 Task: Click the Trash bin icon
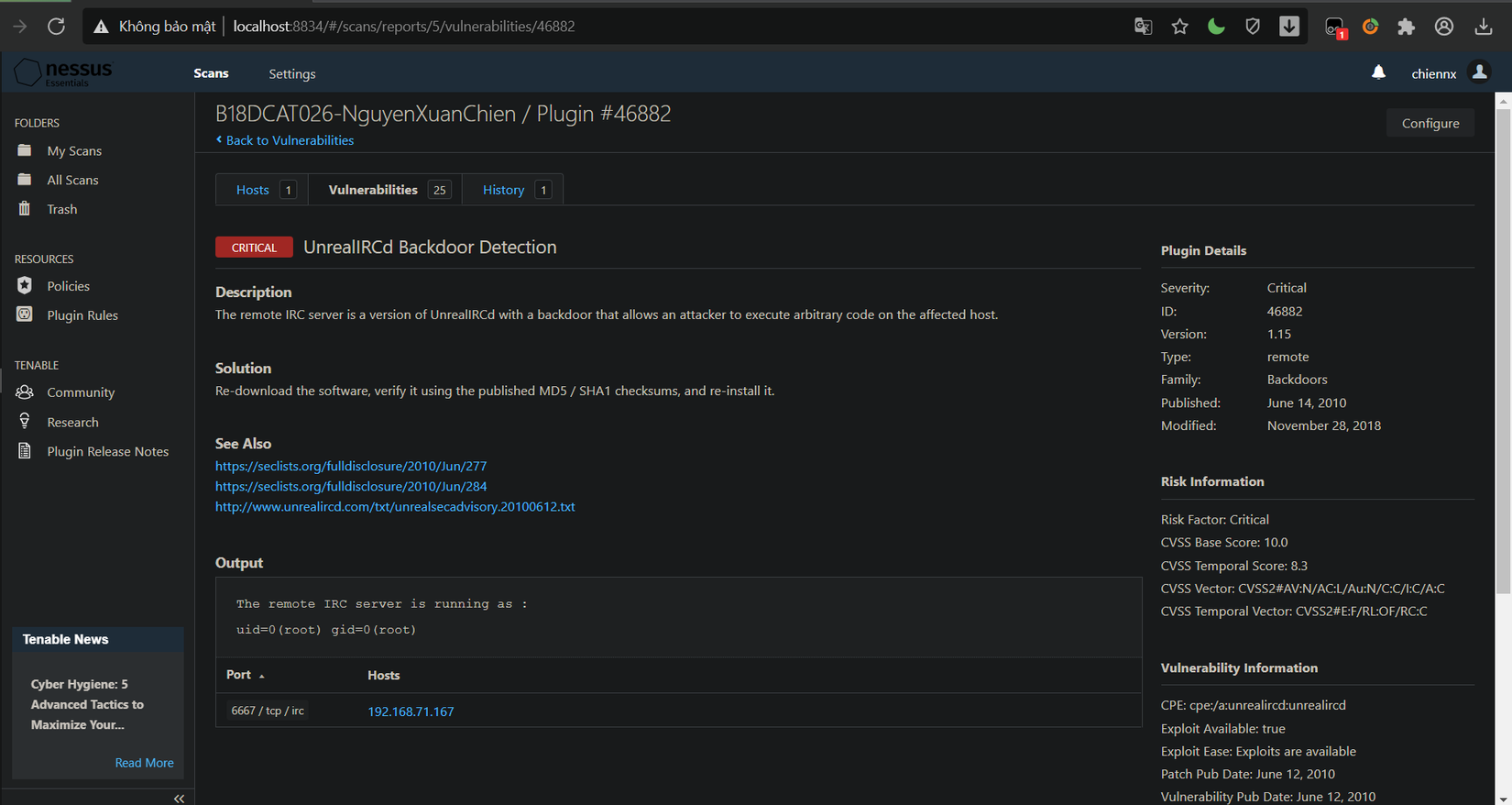coord(25,209)
